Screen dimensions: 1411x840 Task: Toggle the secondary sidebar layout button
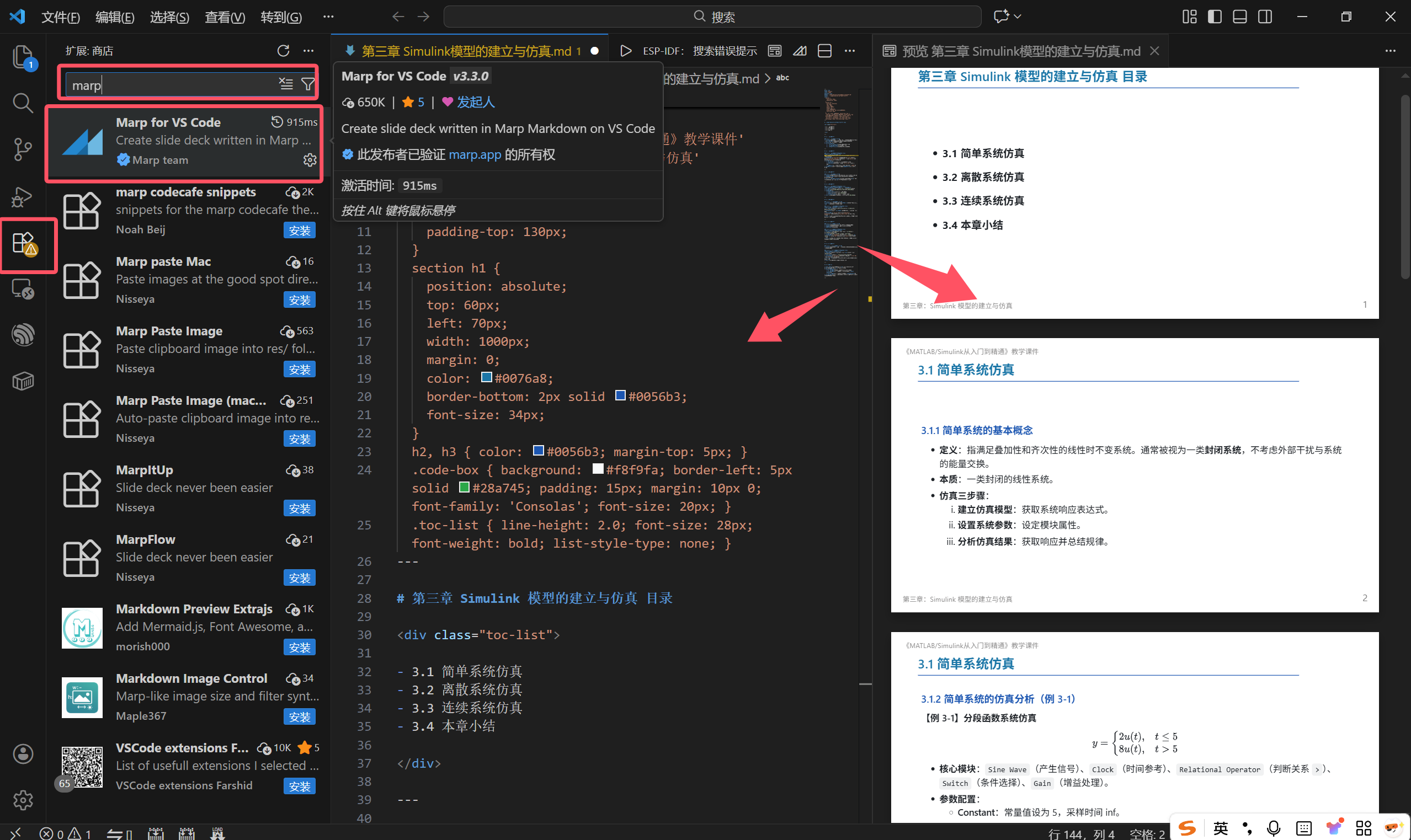coord(1265,17)
